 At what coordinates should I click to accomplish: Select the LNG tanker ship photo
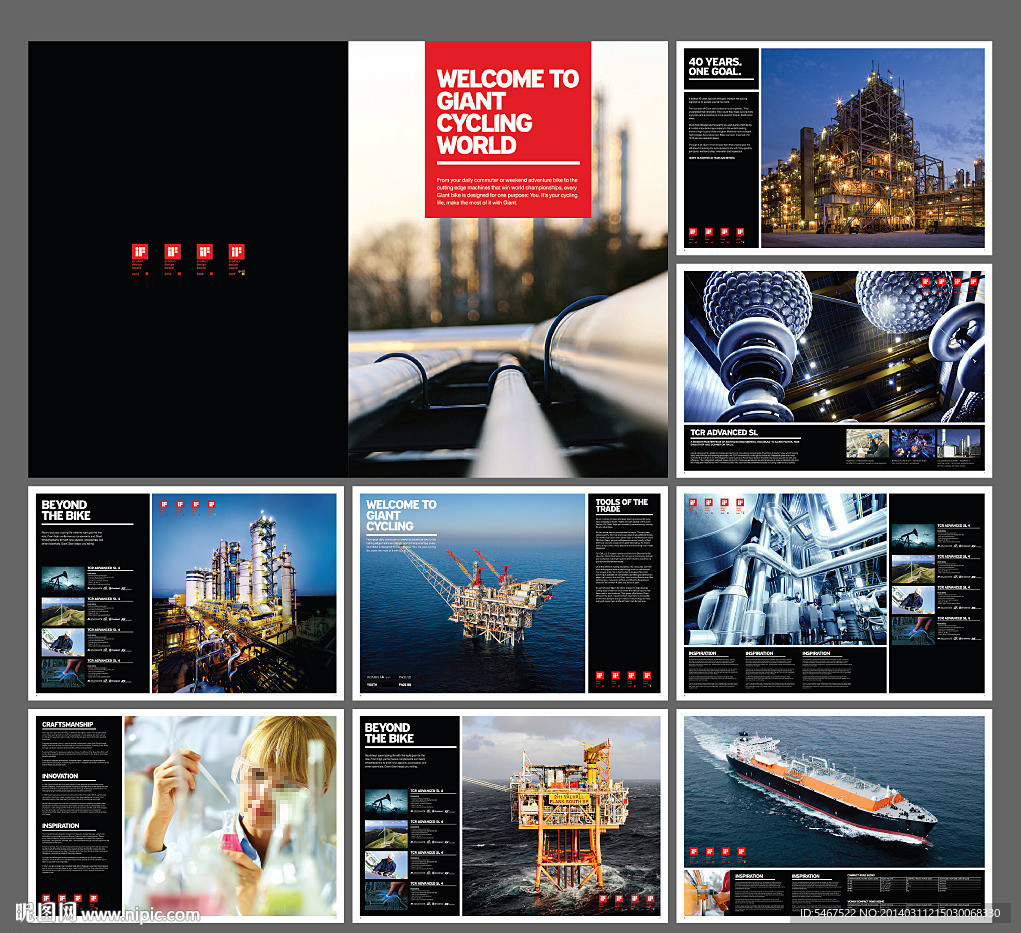(x=834, y=792)
